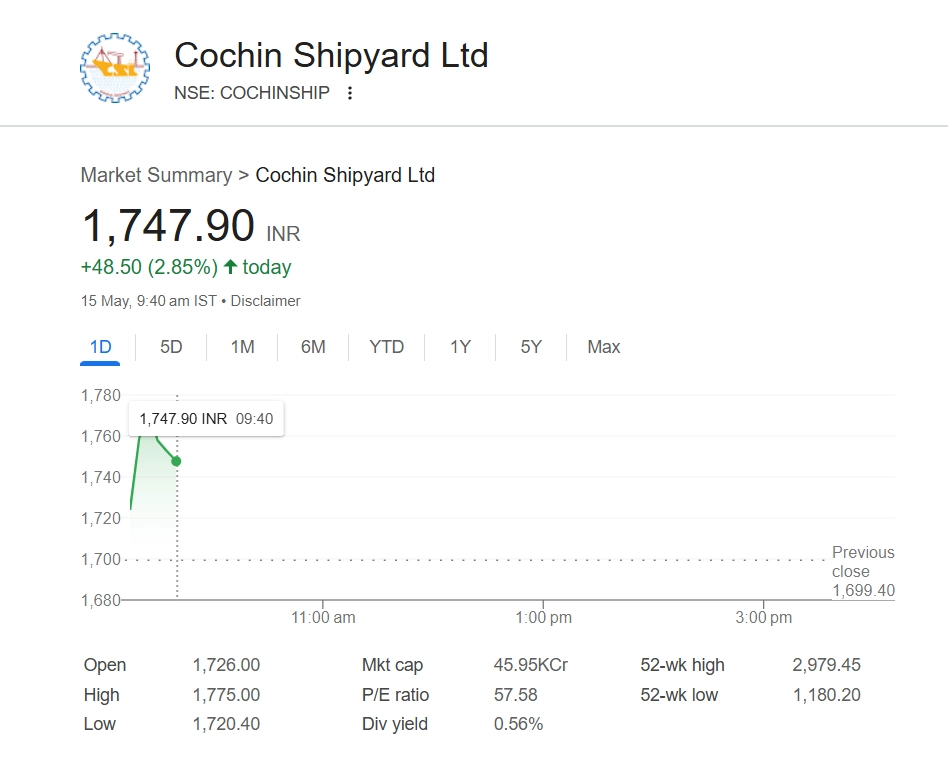The width and height of the screenshot is (948, 758).
Task: Switch to the 5D chart range
Action: pos(171,347)
